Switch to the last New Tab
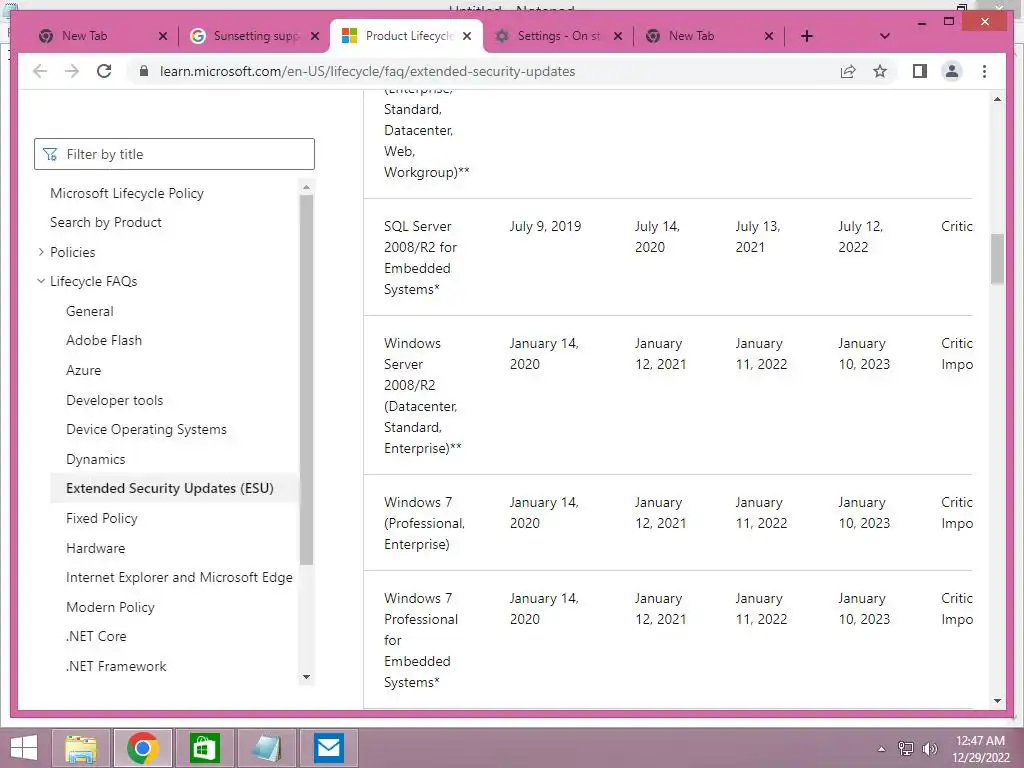This screenshot has height=768, width=1024. tap(709, 36)
